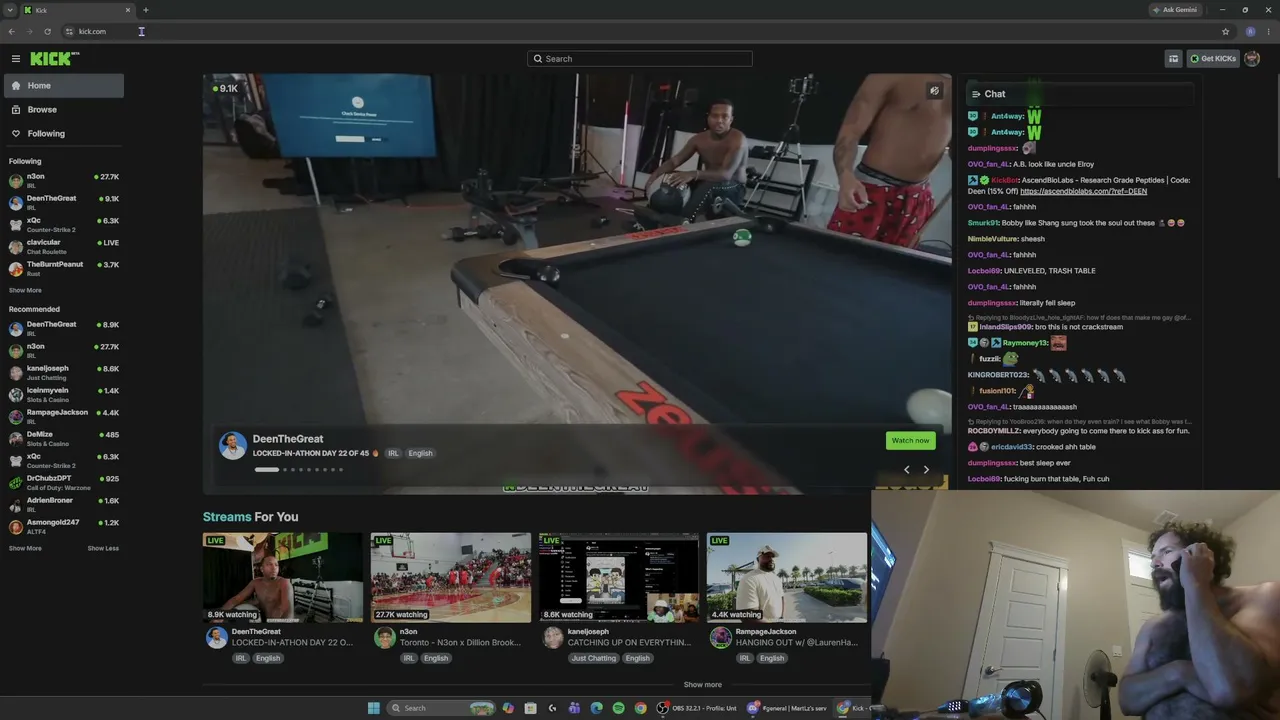1280x720 pixels.
Task: Open the hamburger sidebar menu
Action: tap(16, 59)
